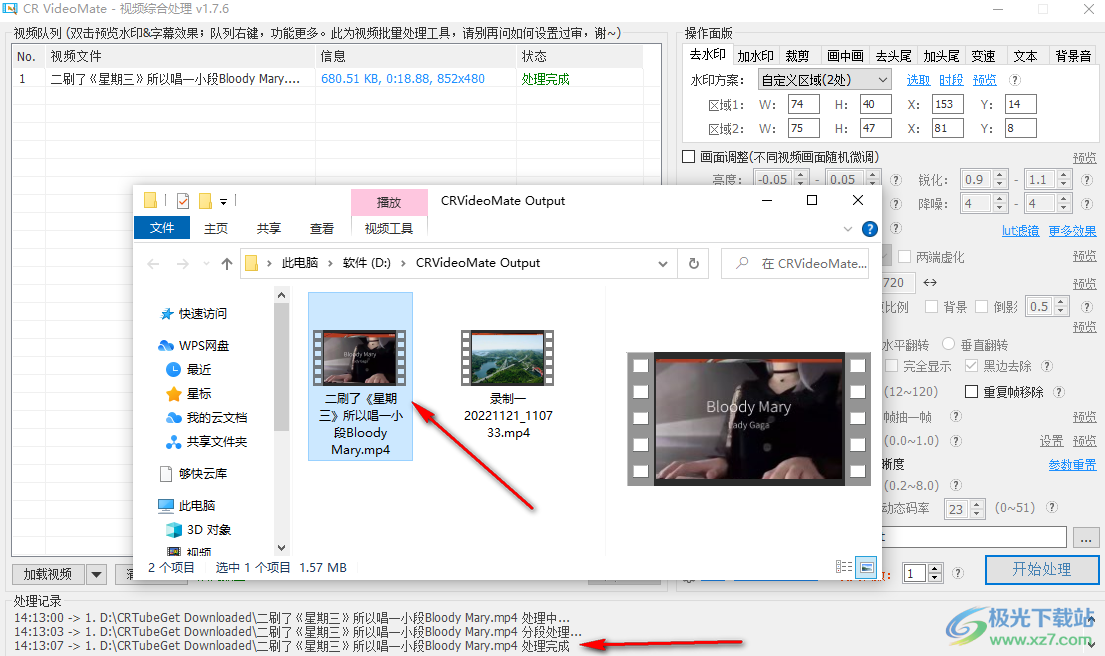Click the 参数重置 link
This screenshot has height=656, width=1105.
[1072, 464]
